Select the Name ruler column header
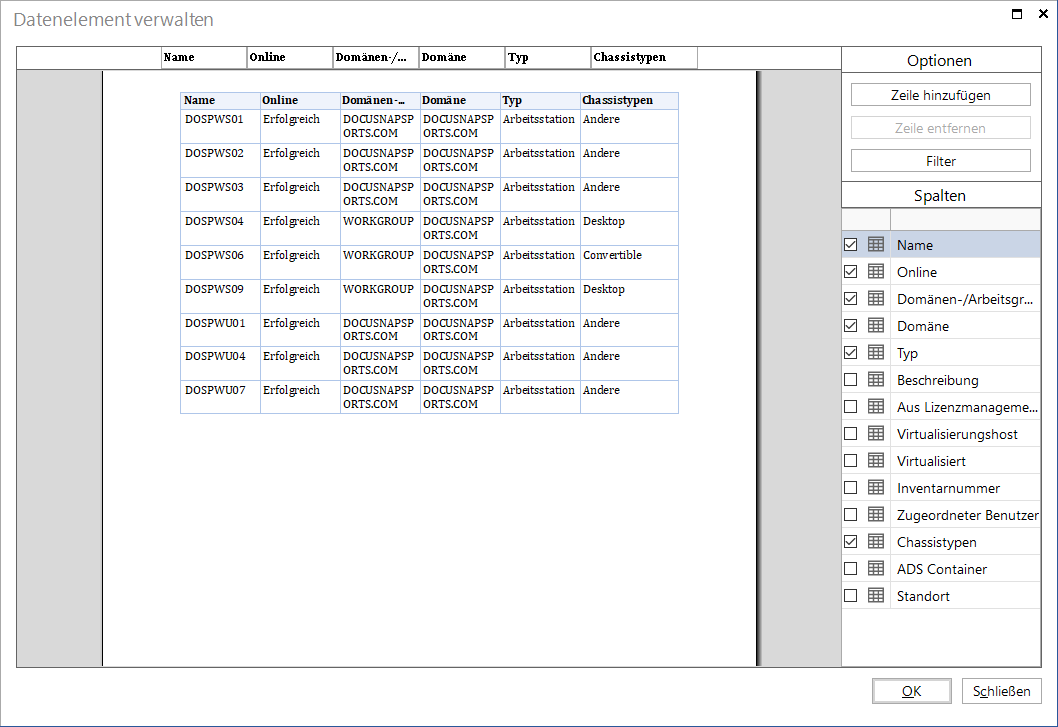 204,57
